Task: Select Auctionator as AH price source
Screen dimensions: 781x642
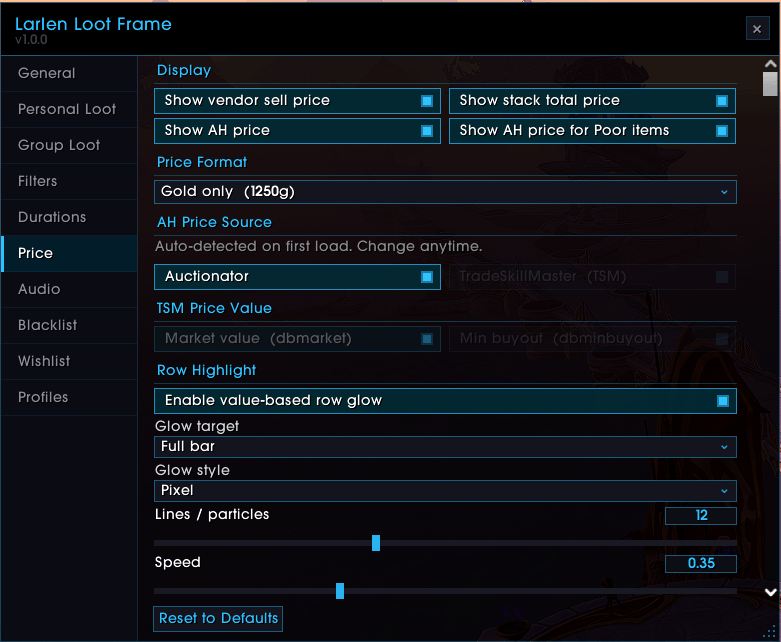Action: tap(297, 277)
